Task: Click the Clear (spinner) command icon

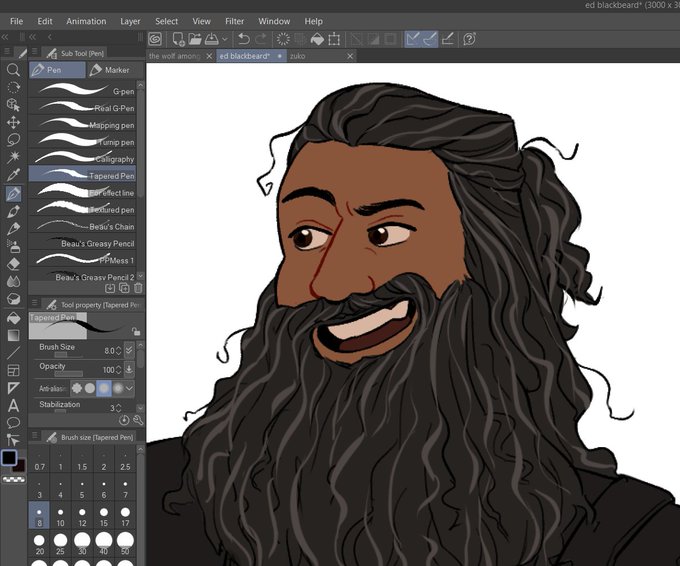Action: pos(283,39)
